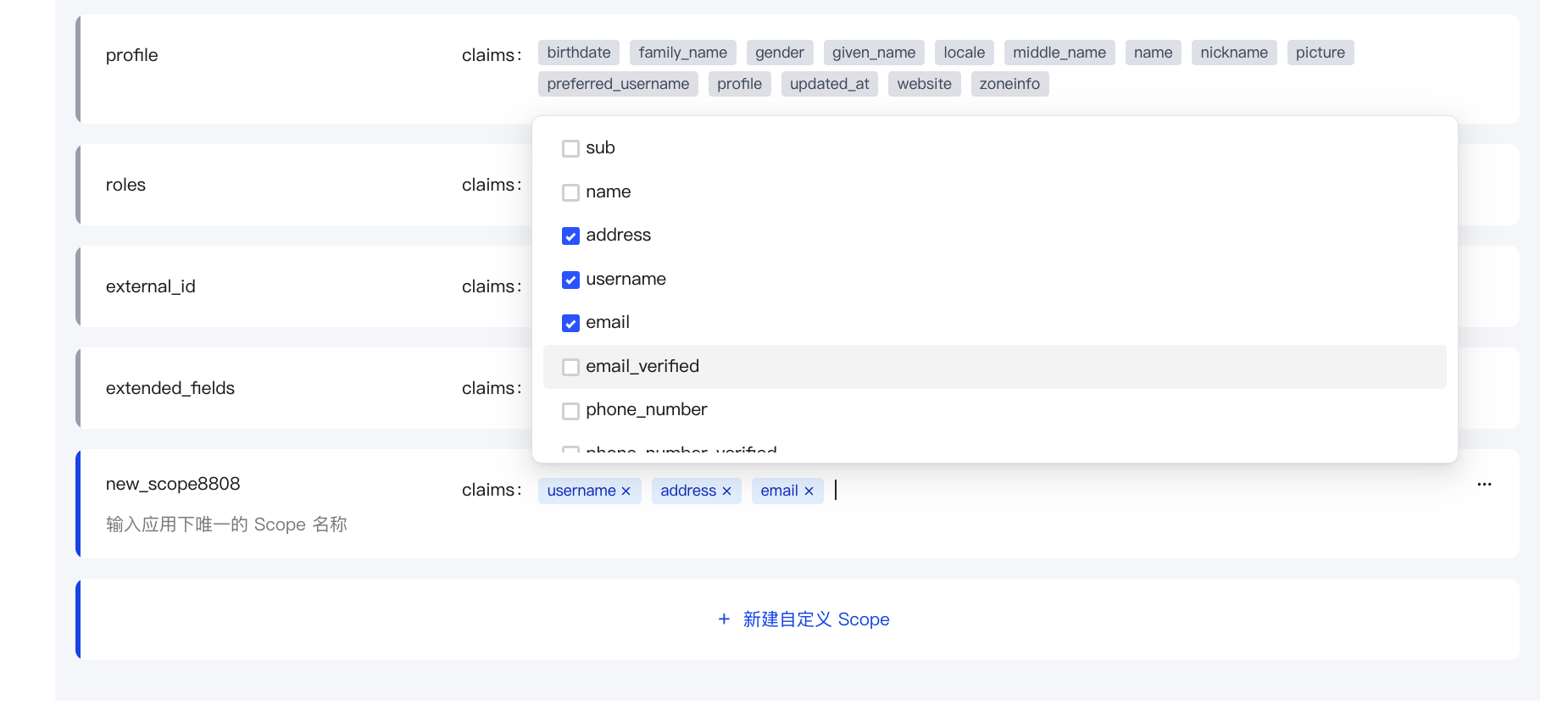Select the preferred_username tag in profile
Screen dimensions: 1568x727
618,84
